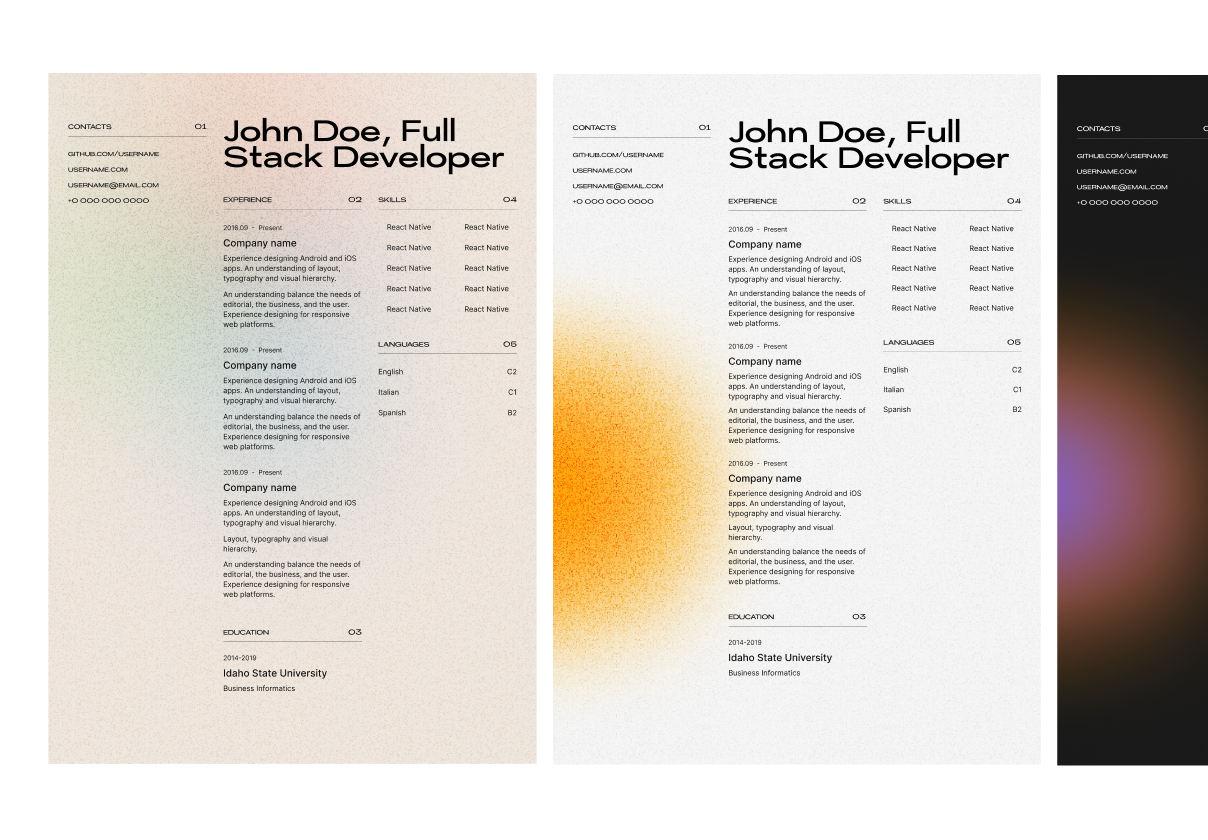This screenshot has width=1208, height=840.
Task: Click the EDUCATION heading on the white resume
Action: (751, 617)
